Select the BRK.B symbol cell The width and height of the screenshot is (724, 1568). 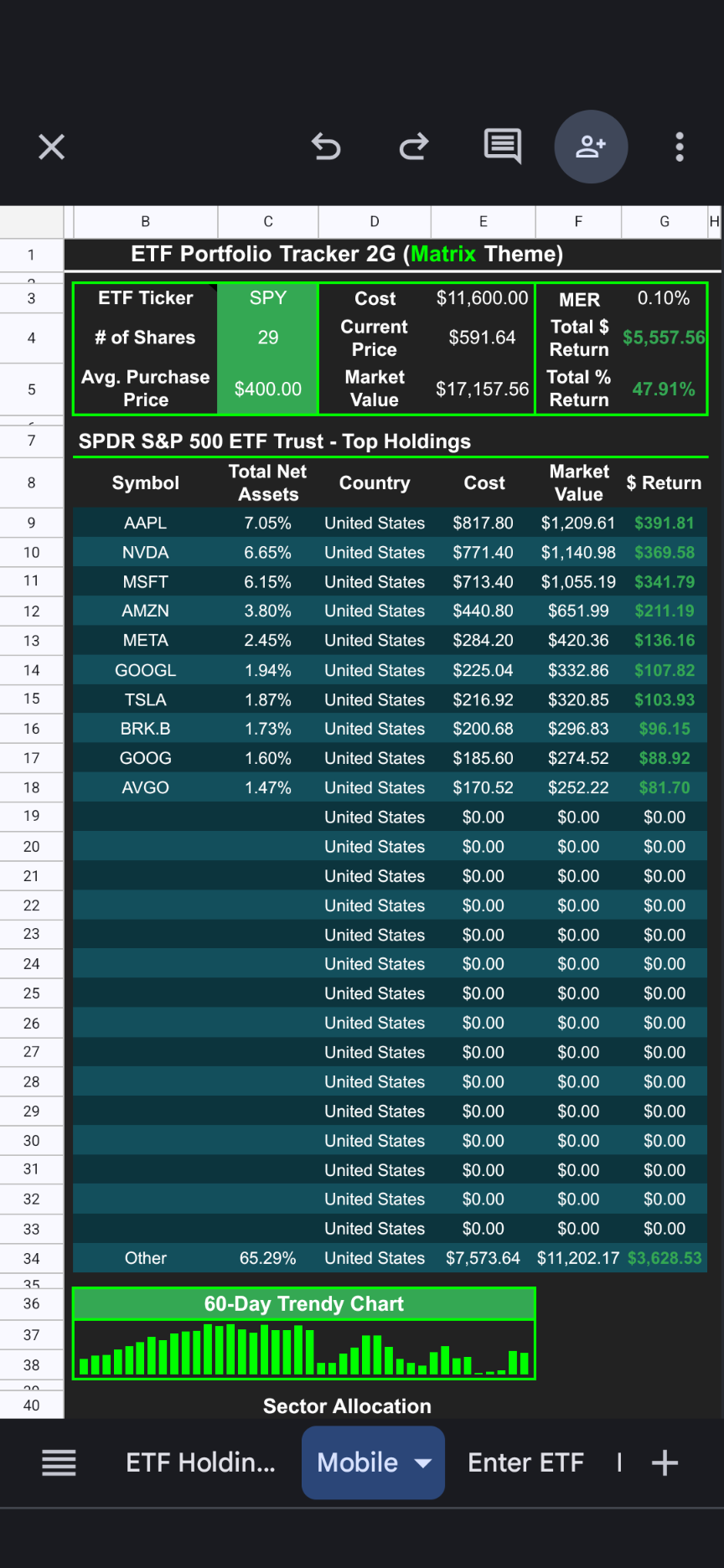click(146, 729)
